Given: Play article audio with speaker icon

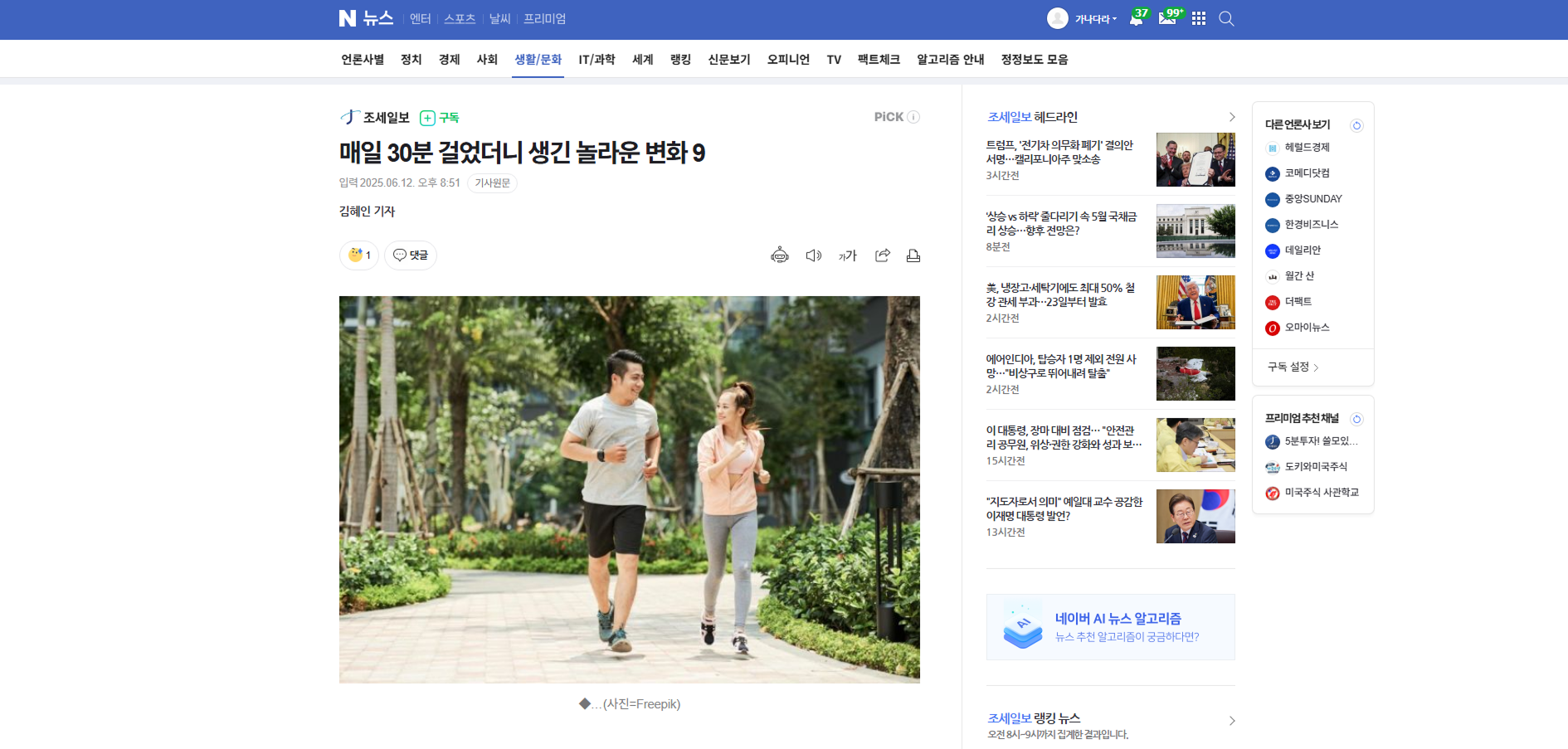Looking at the screenshot, I should pyautogui.click(x=813, y=255).
